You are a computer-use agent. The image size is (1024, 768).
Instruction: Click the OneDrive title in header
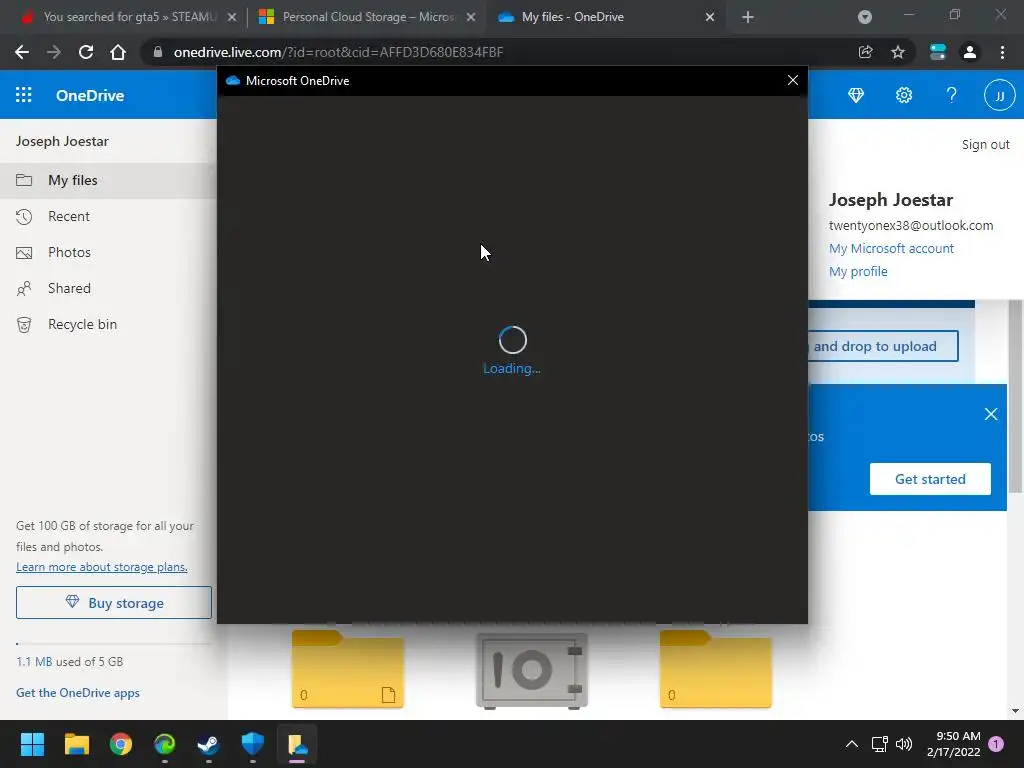(90, 95)
